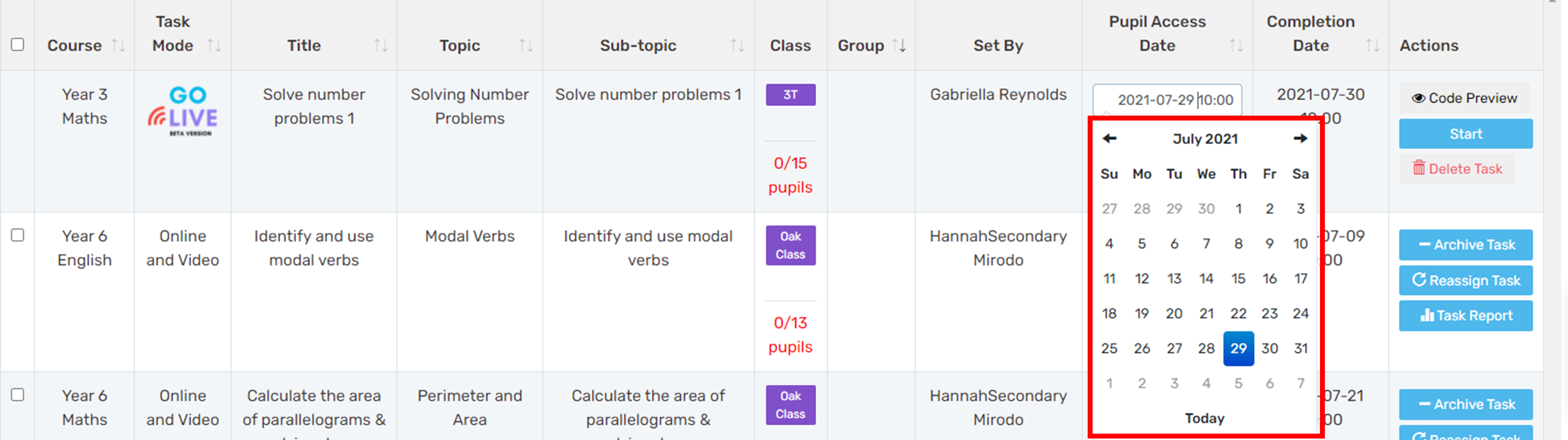Image resolution: width=1568 pixels, height=440 pixels.
Task: Sort table by Course column
Action: coord(118,45)
